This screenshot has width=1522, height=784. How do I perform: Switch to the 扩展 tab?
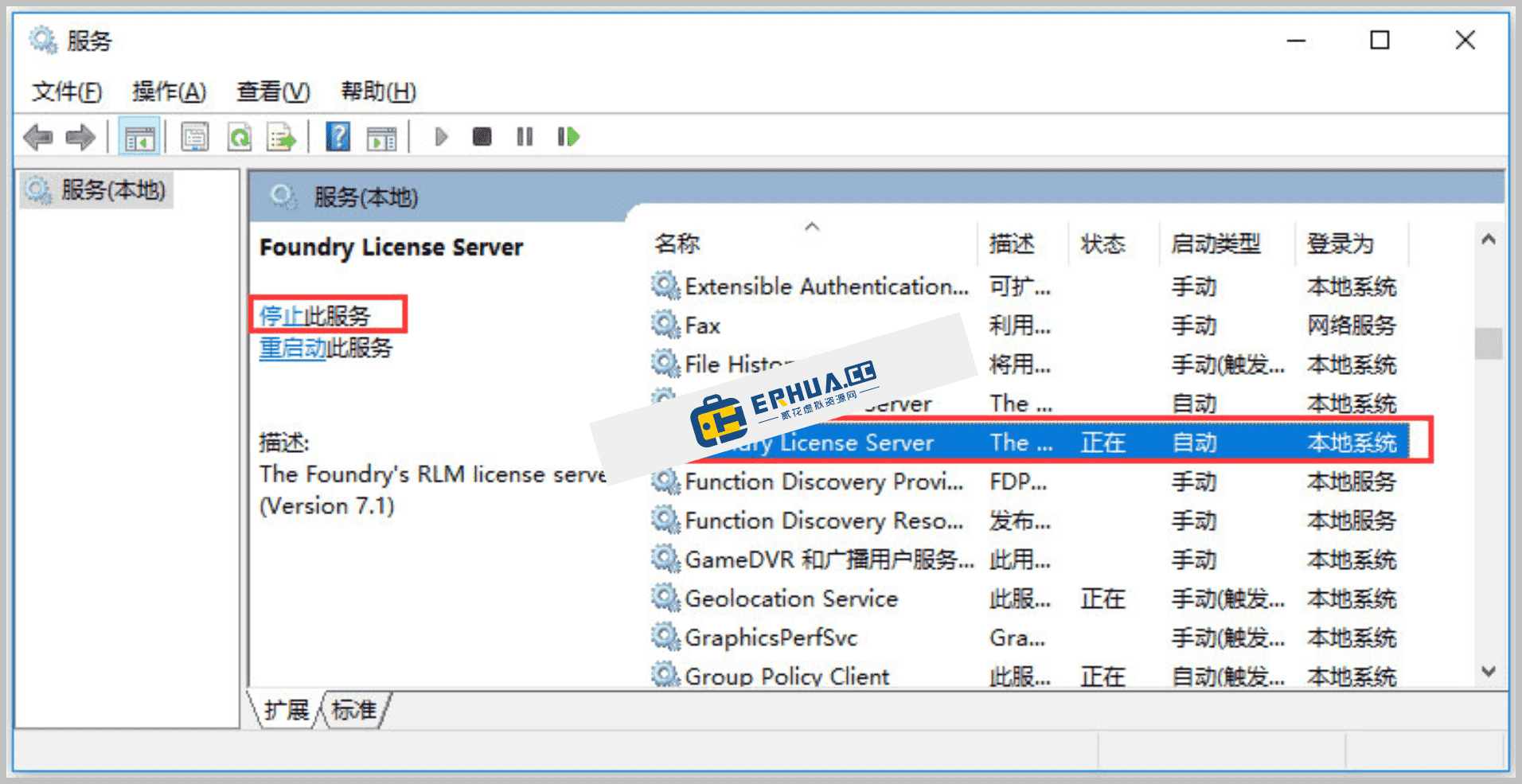pos(287,709)
